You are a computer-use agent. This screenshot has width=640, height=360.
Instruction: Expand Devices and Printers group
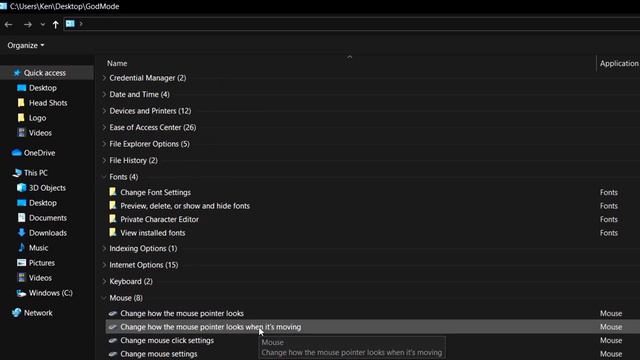[x=104, y=111]
